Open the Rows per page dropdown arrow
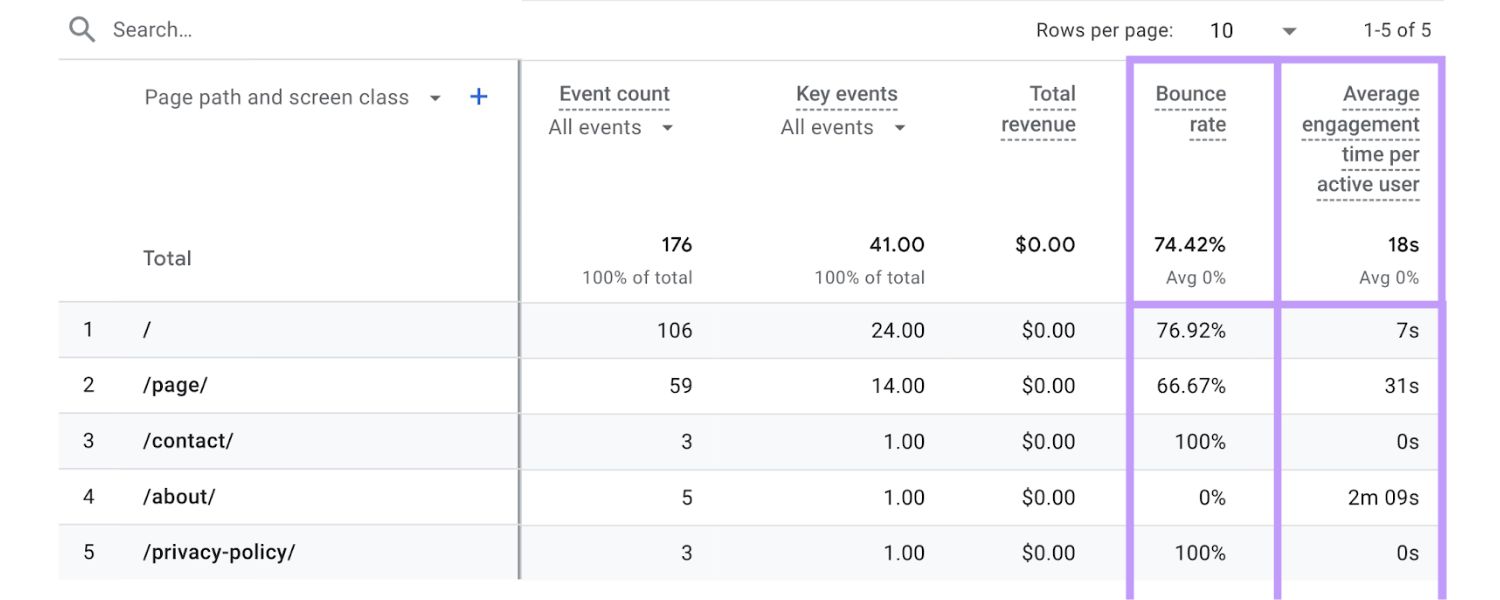 click(1289, 31)
